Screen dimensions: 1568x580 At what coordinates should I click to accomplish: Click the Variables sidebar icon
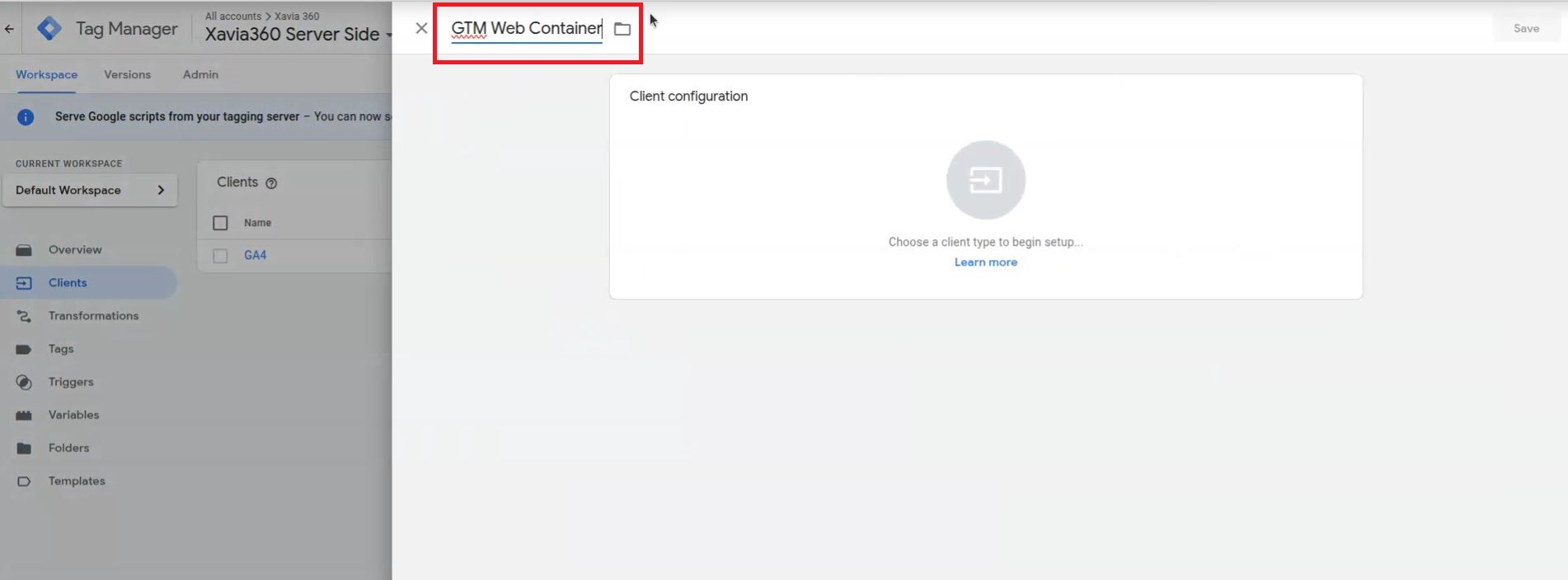pyautogui.click(x=24, y=415)
